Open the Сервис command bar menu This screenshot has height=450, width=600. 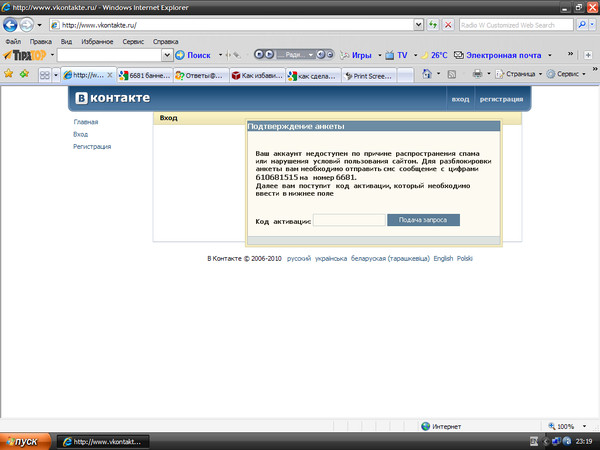[x=566, y=73]
